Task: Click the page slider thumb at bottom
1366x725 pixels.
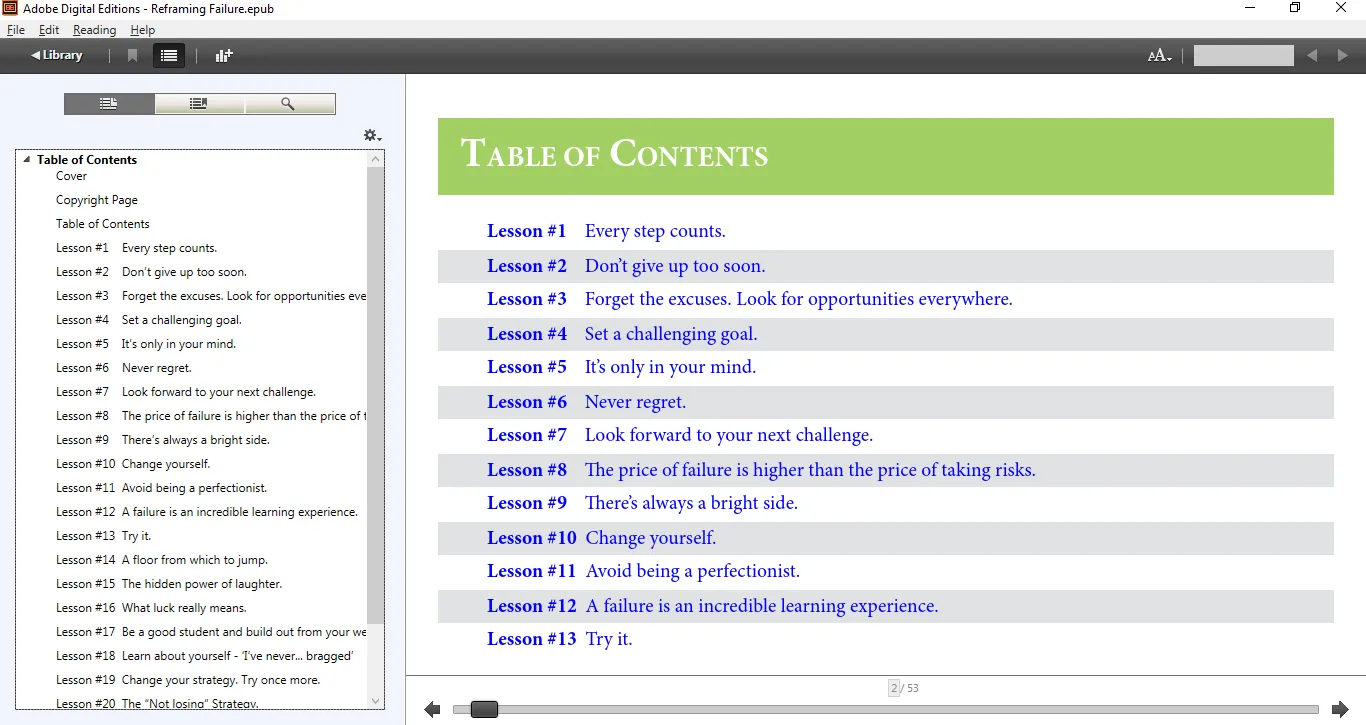Action: (484, 709)
